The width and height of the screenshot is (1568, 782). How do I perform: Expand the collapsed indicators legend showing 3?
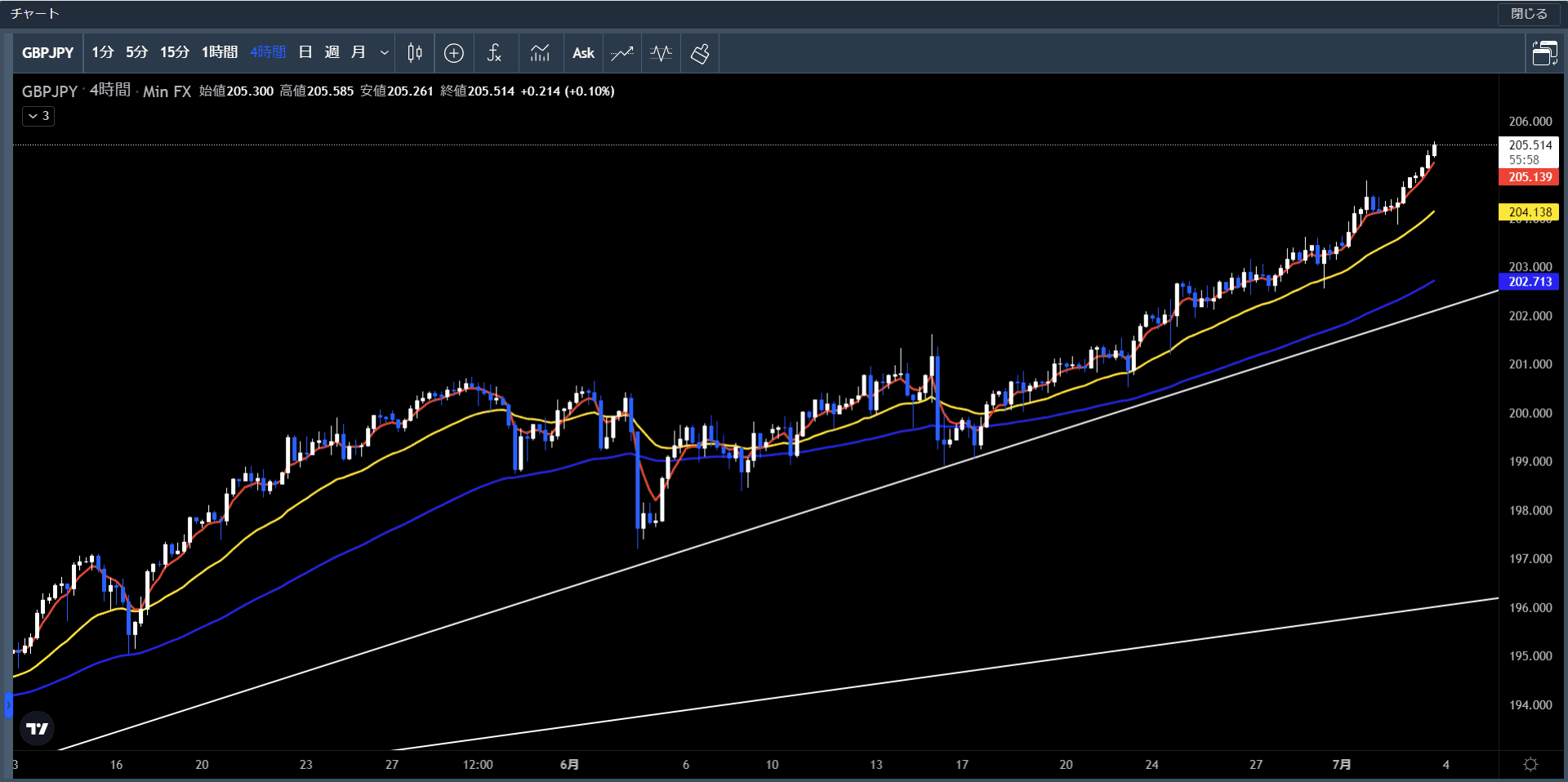(x=38, y=116)
